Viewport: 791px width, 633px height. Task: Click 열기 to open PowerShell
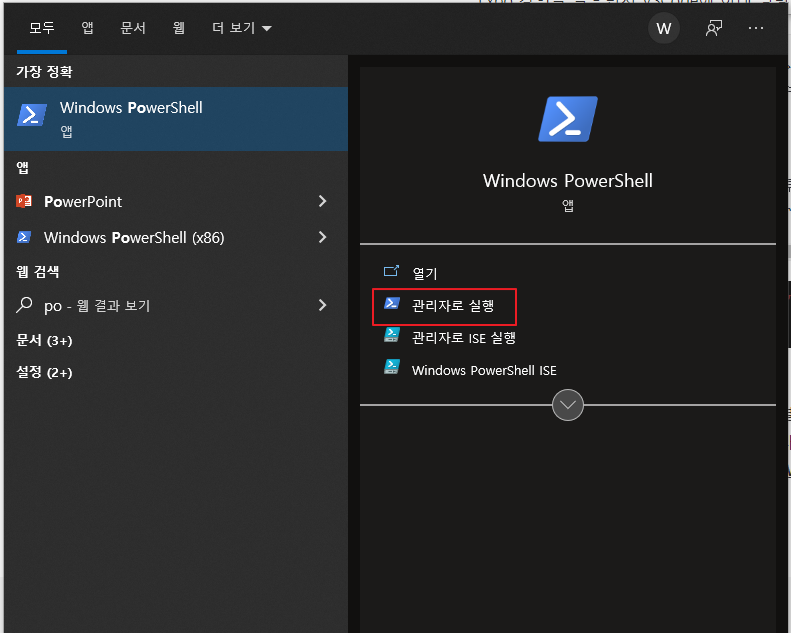pos(425,273)
